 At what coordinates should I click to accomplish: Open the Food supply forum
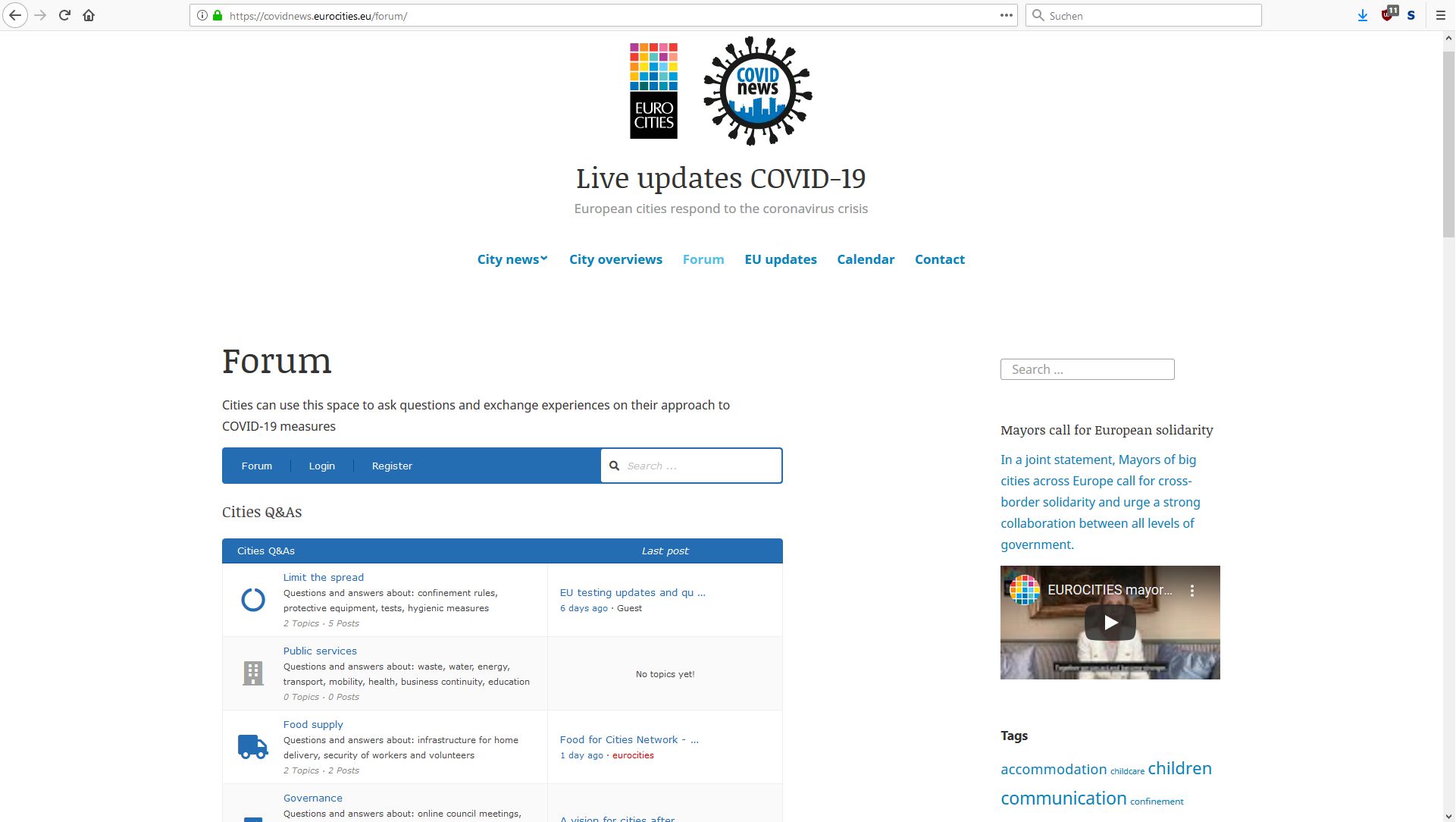tap(313, 724)
